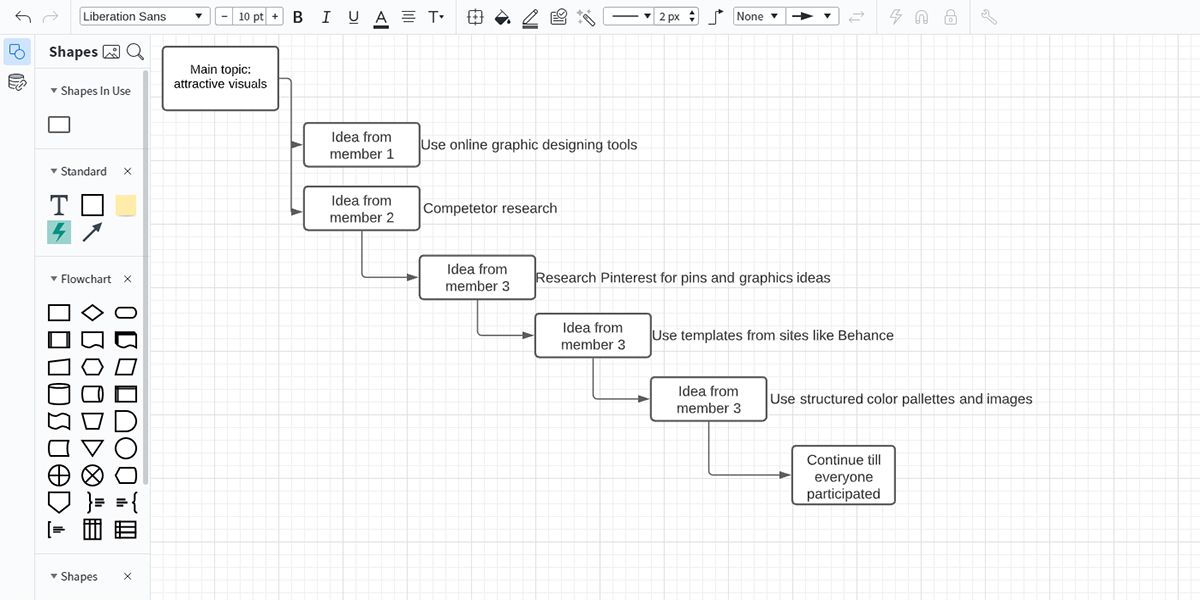Increase font size with plus button
1200x600 pixels.
click(275, 17)
